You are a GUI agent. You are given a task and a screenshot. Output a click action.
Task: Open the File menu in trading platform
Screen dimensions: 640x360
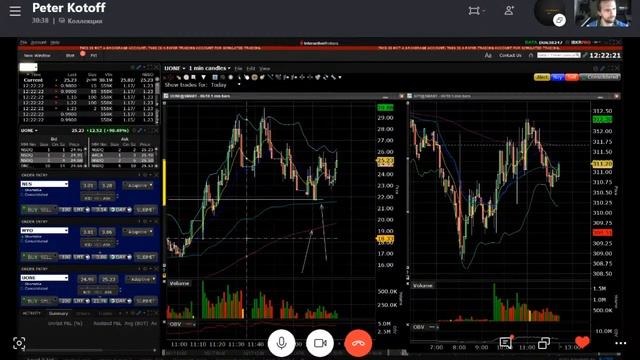[x=24, y=42]
